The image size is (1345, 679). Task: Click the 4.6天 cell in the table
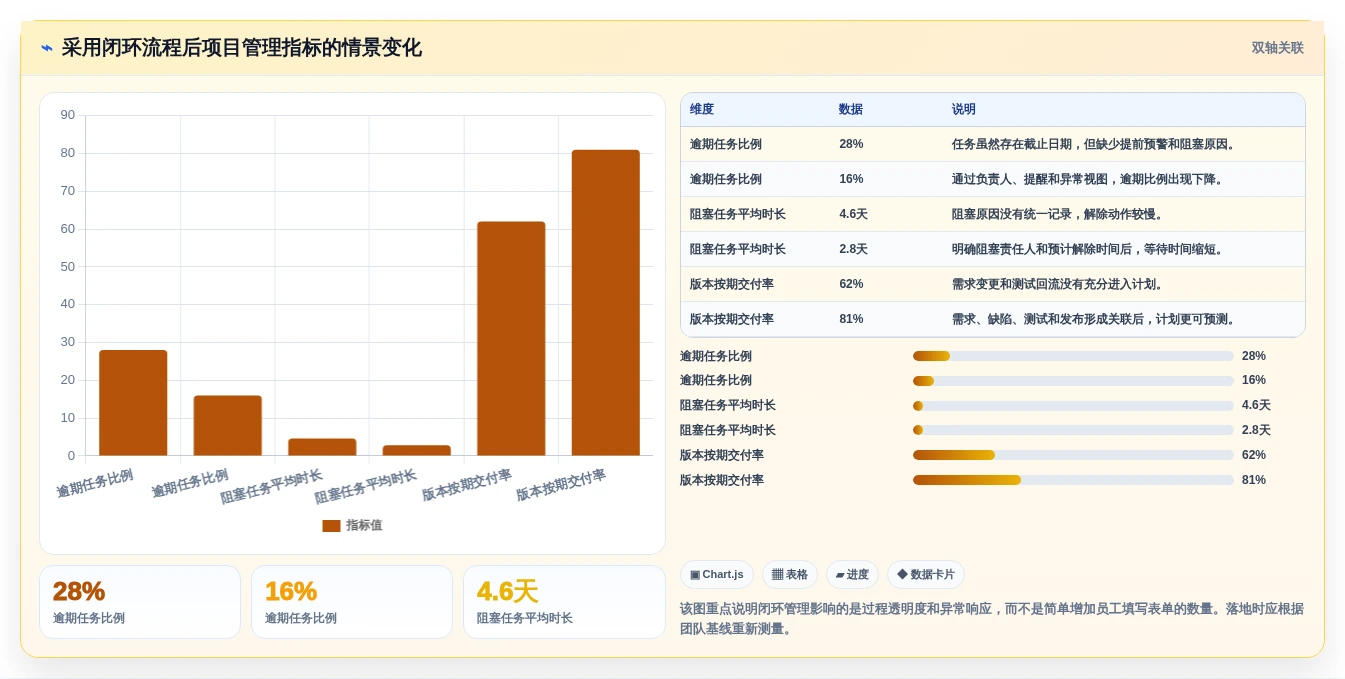tap(854, 215)
